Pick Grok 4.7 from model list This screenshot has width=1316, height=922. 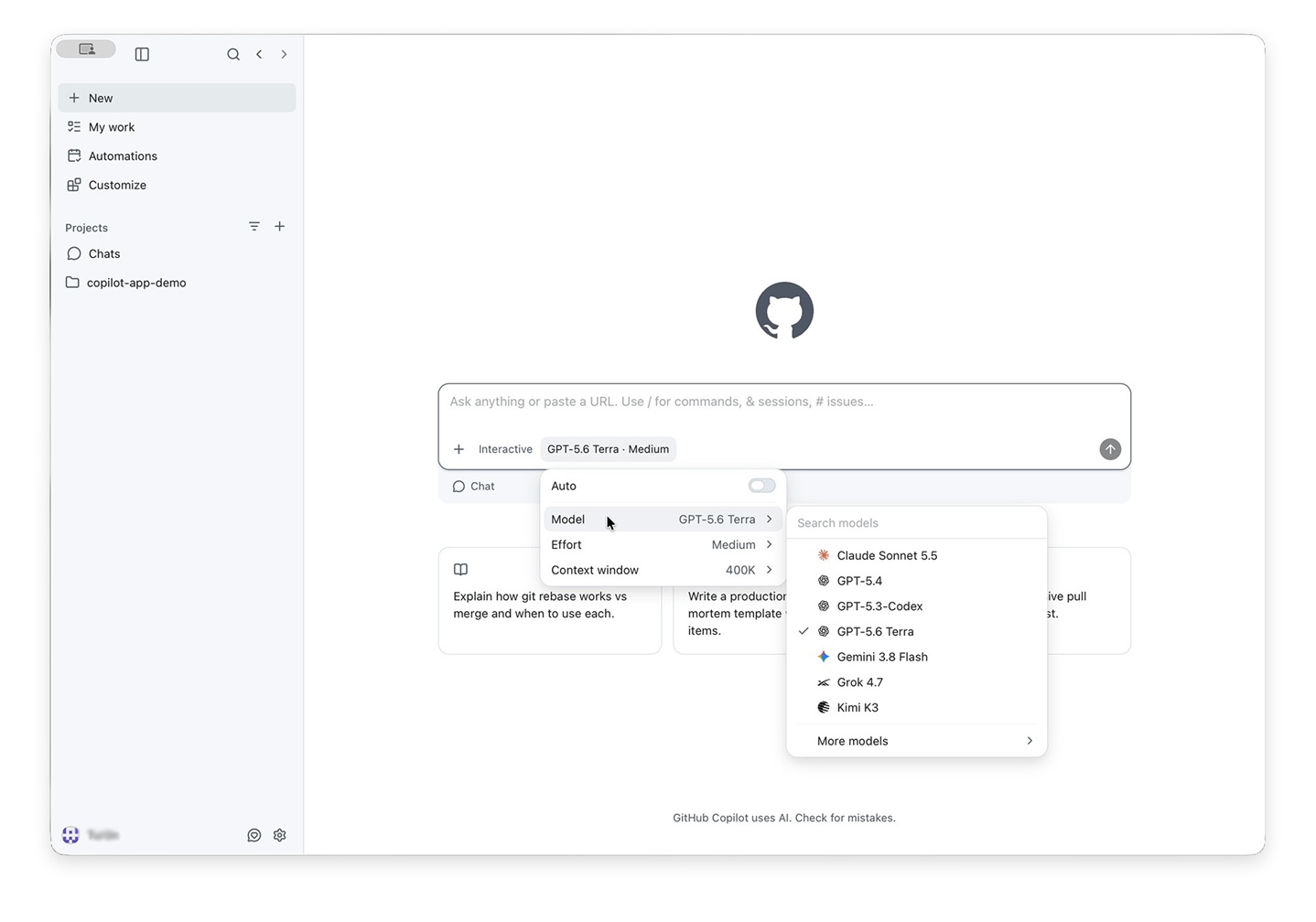(916, 682)
